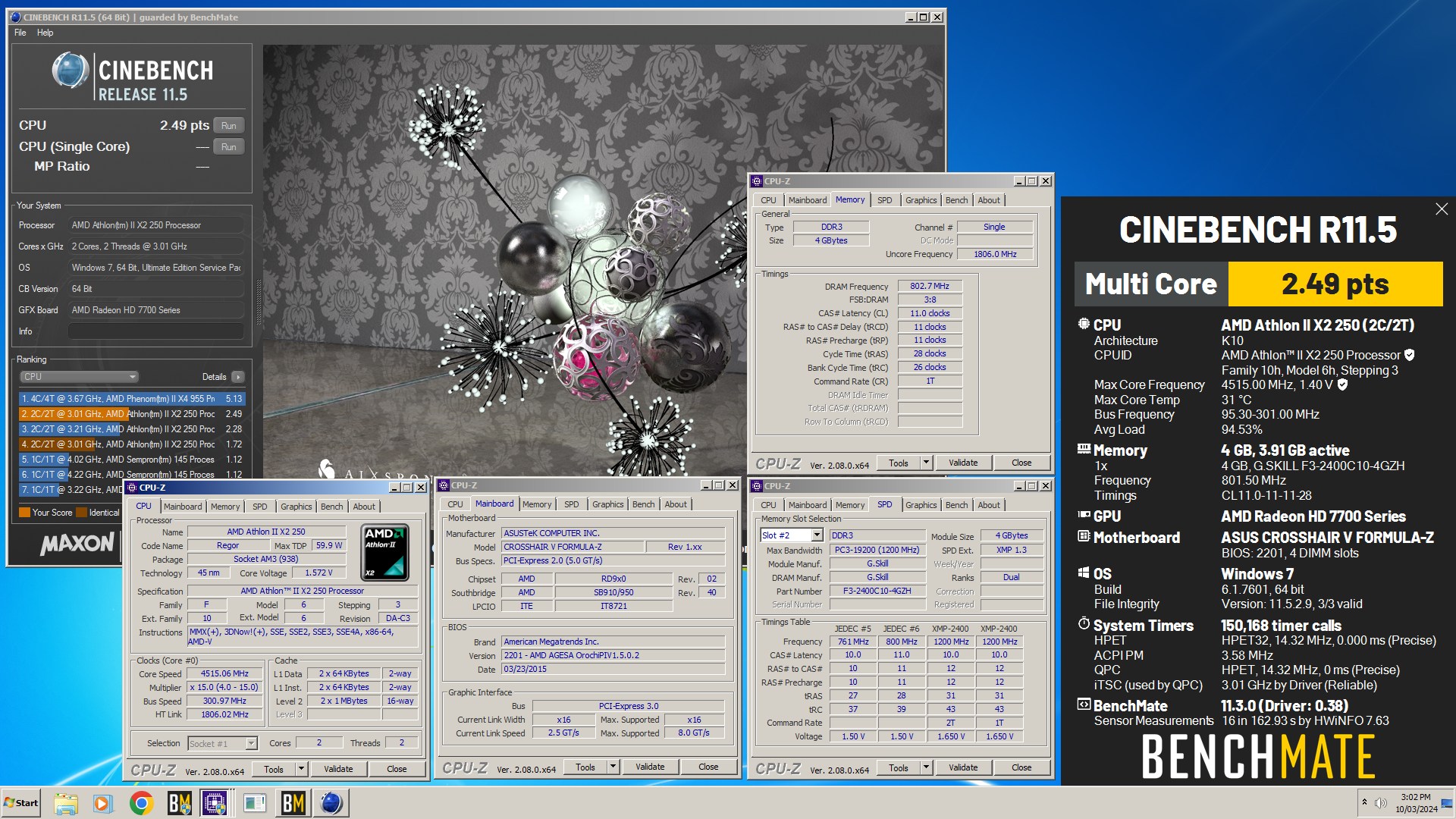Show hidden system tray icons

[1364, 802]
